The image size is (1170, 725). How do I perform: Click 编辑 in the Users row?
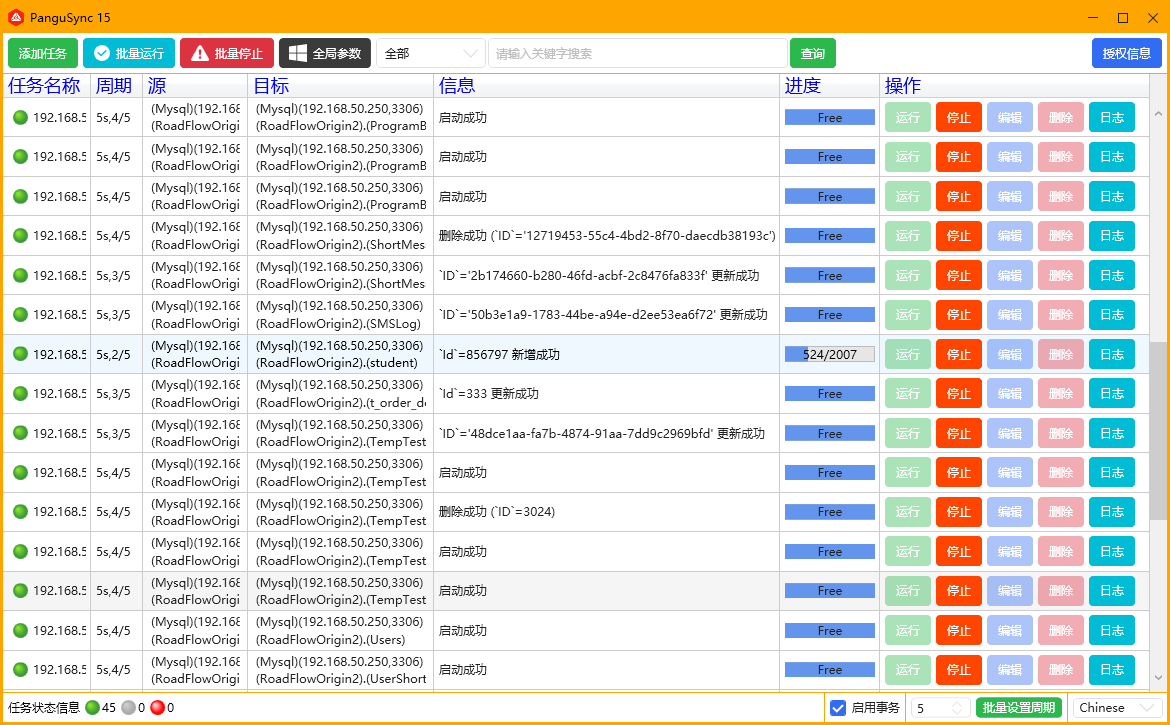point(1010,630)
